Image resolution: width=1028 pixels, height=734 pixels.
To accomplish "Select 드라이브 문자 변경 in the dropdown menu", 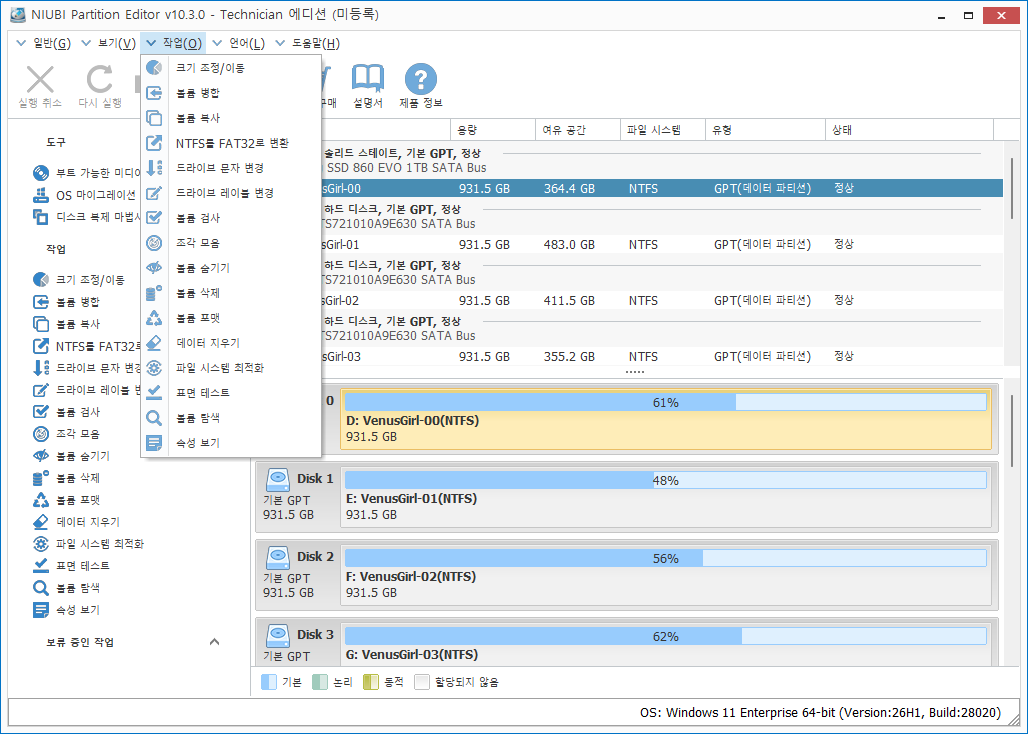I will tap(231, 168).
